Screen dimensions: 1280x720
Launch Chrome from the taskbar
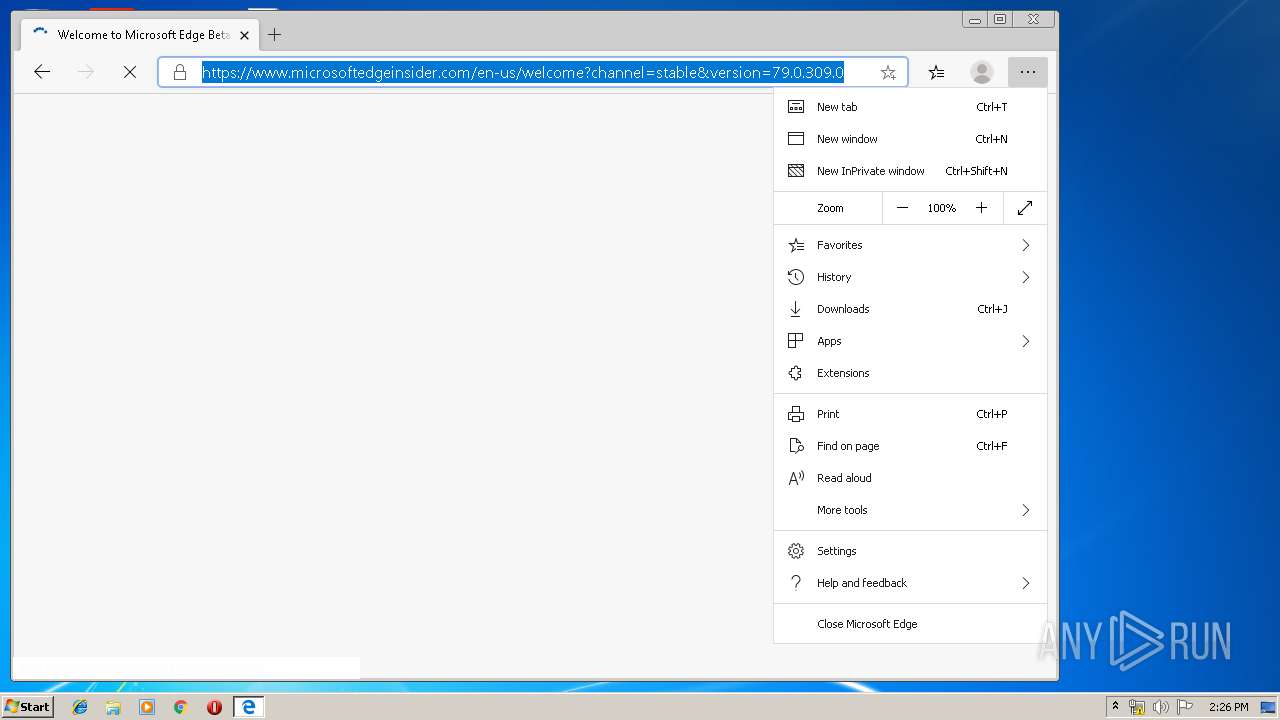(180, 707)
